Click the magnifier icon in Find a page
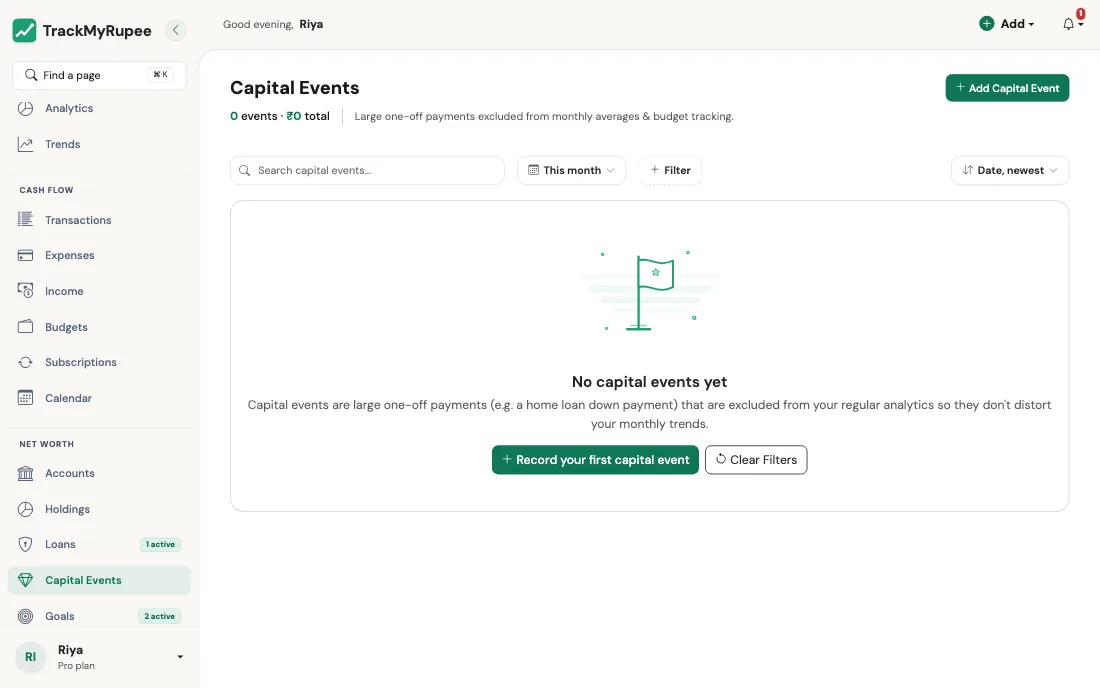 coord(31,75)
